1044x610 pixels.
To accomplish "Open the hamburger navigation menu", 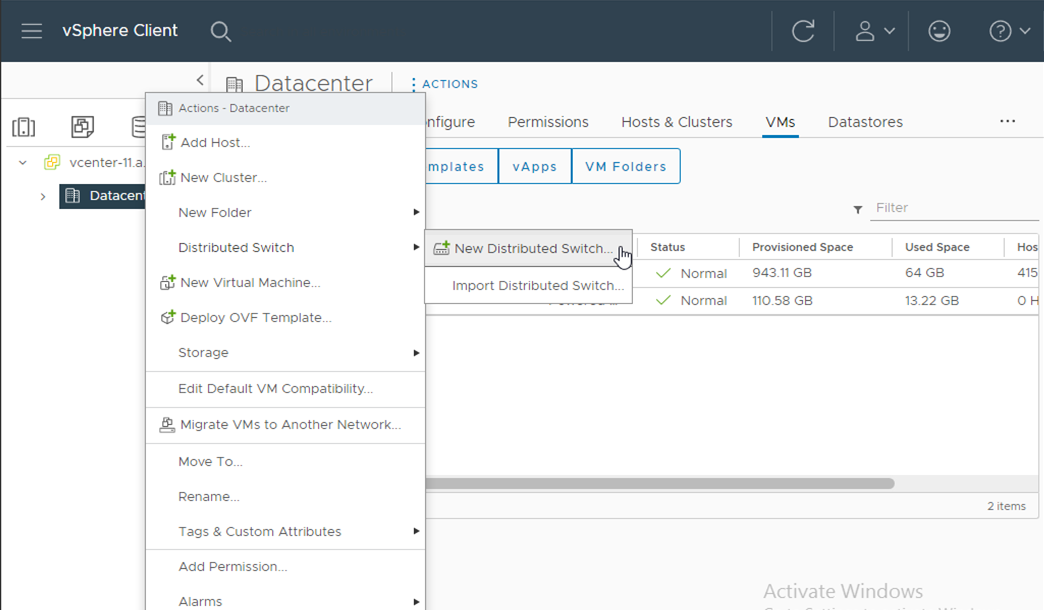I will [32, 31].
